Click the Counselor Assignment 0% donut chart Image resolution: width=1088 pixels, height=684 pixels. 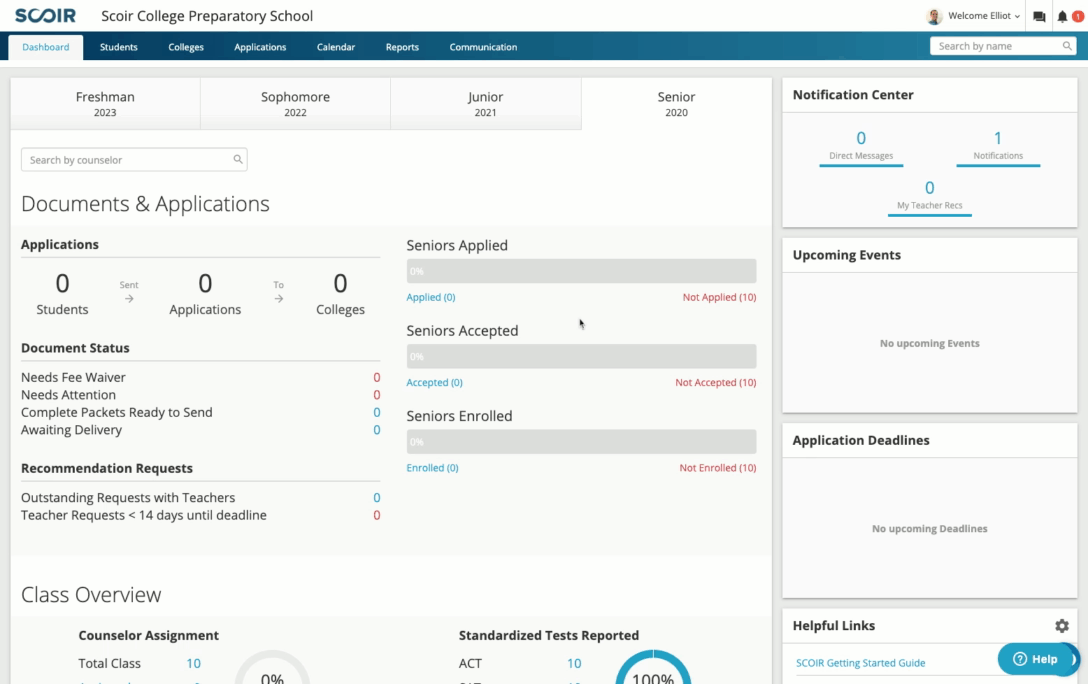click(272, 667)
